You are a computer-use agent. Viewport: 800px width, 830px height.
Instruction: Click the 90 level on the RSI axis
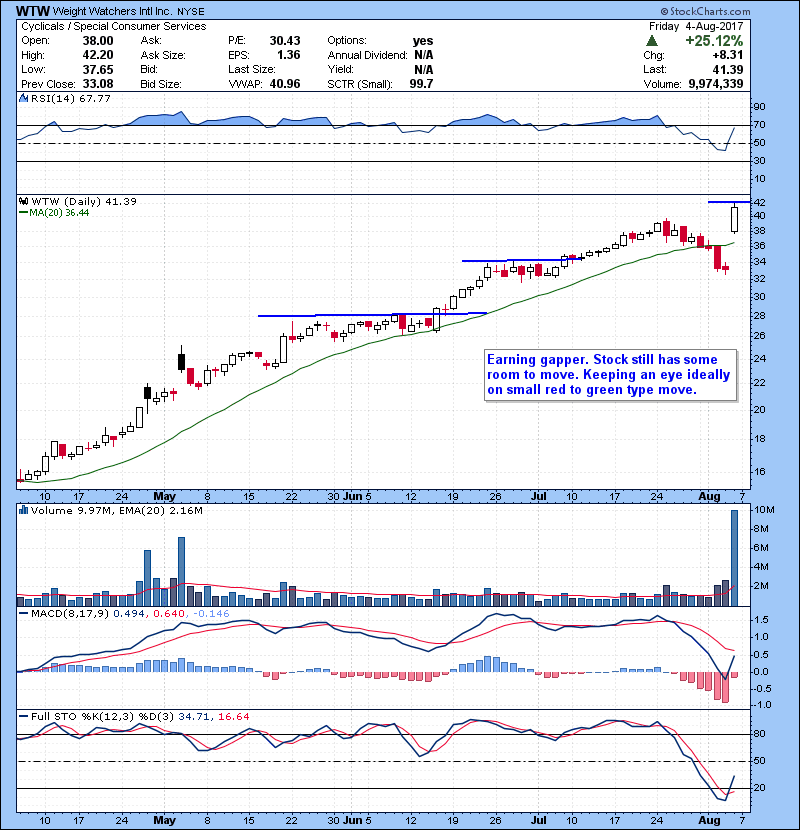pyautogui.click(x=759, y=106)
